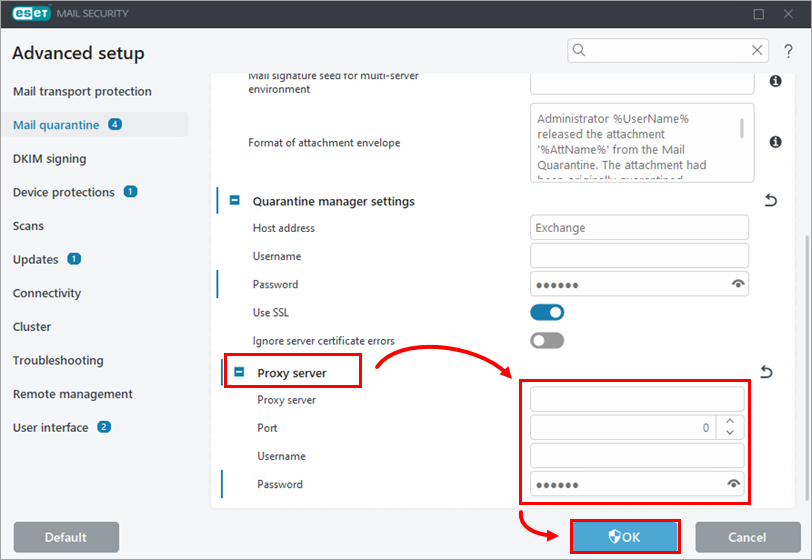Click info icon beside Mail signature seed
Image resolution: width=812 pixels, height=560 pixels.
pos(775,81)
